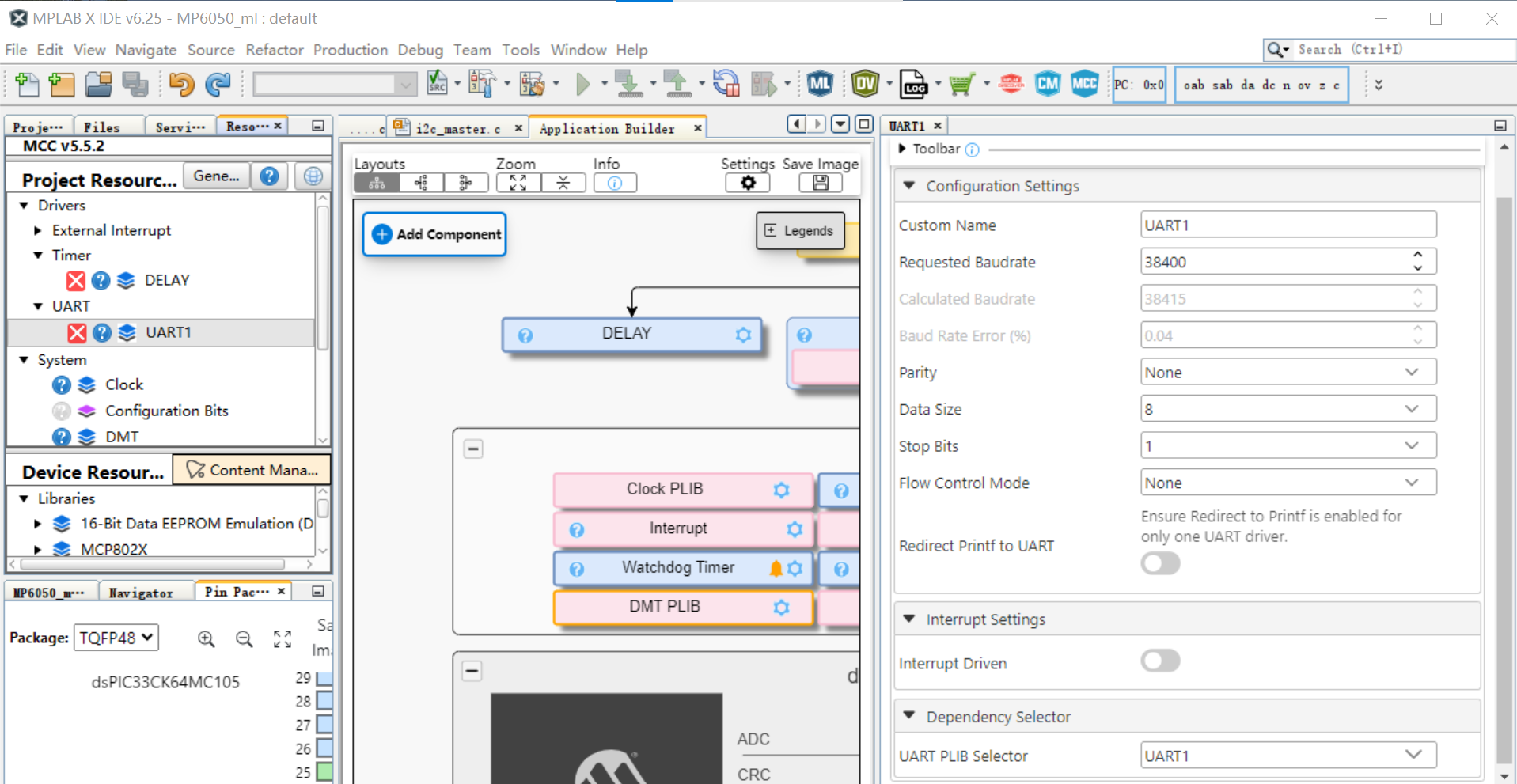Click the New Project toolbar icon
The height and width of the screenshot is (784, 1517).
pyautogui.click(x=62, y=84)
